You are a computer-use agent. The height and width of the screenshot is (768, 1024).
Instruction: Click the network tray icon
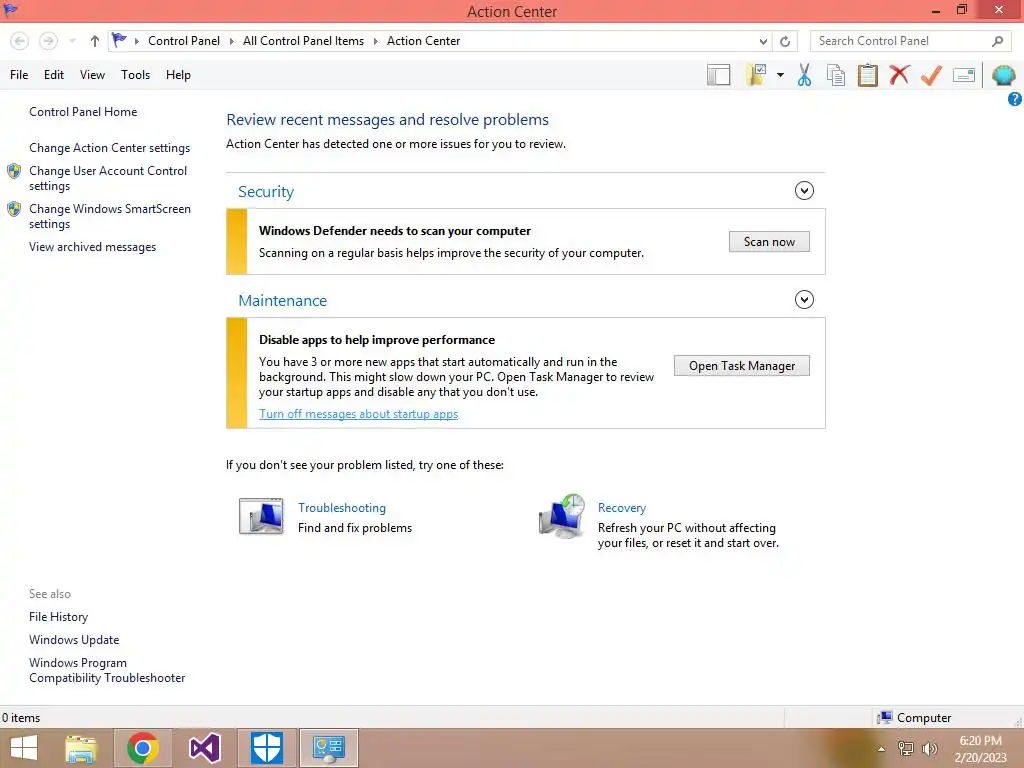[906, 749]
